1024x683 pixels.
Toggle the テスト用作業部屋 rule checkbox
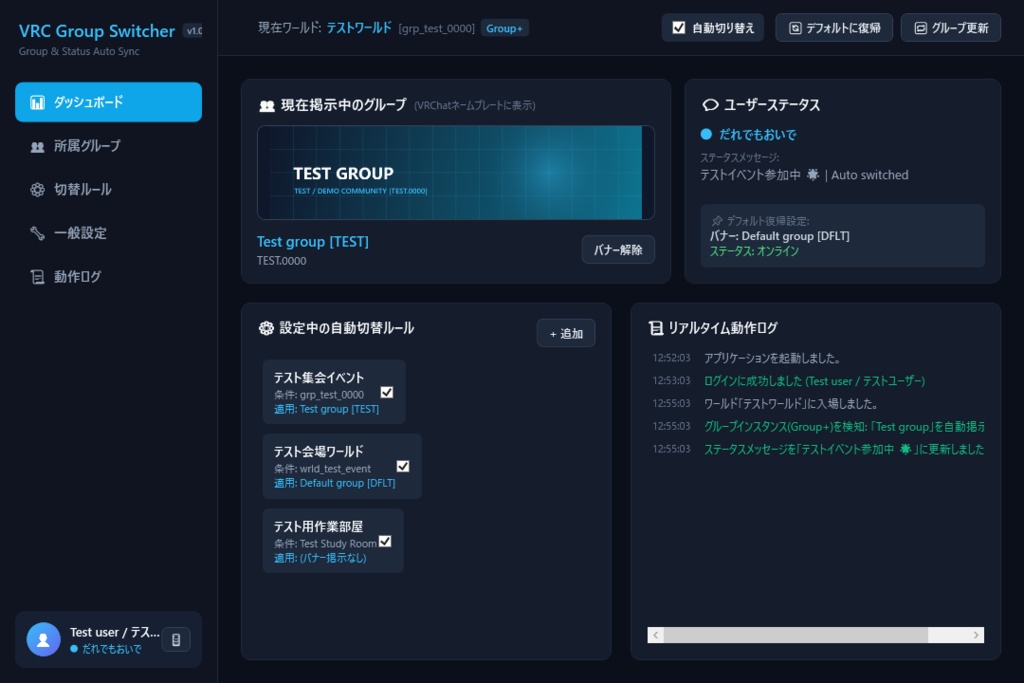coord(385,541)
